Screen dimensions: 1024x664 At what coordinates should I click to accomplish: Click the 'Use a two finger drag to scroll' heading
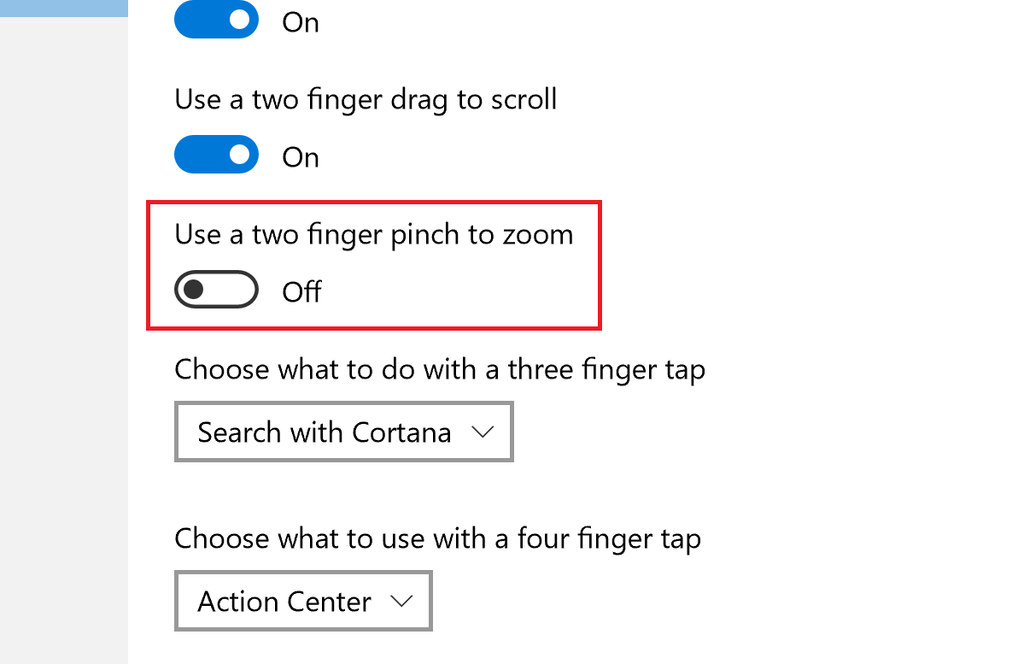click(366, 99)
